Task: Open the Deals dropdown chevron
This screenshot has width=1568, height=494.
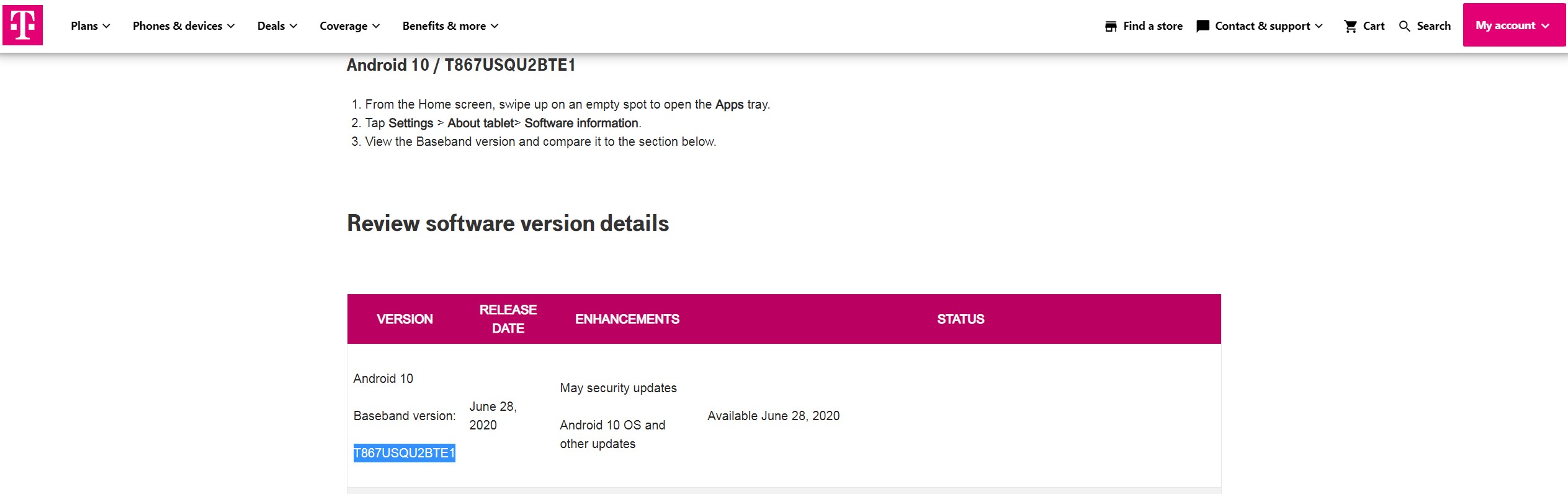Action: click(x=293, y=26)
